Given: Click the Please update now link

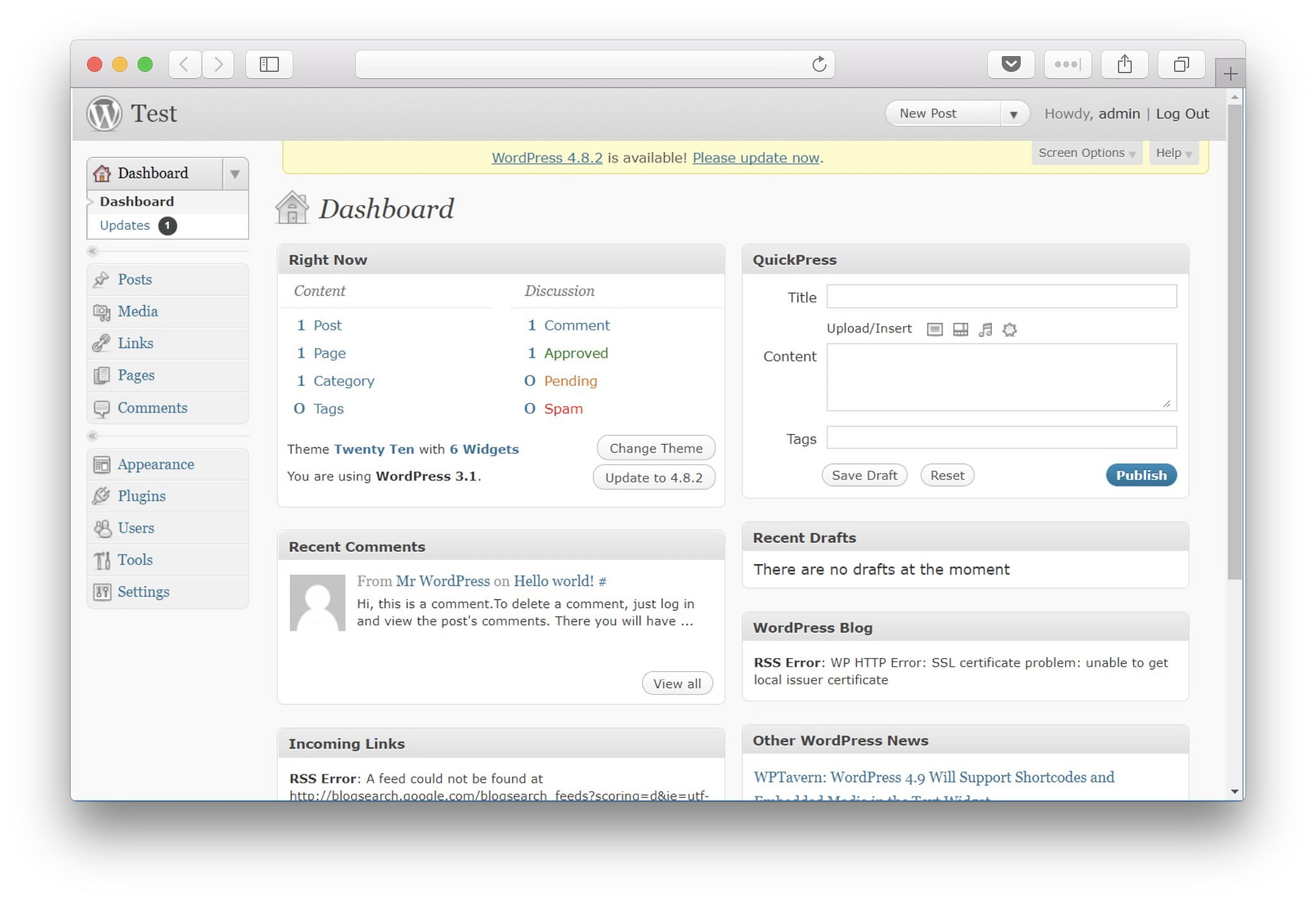Looking at the screenshot, I should pos(756,158).
